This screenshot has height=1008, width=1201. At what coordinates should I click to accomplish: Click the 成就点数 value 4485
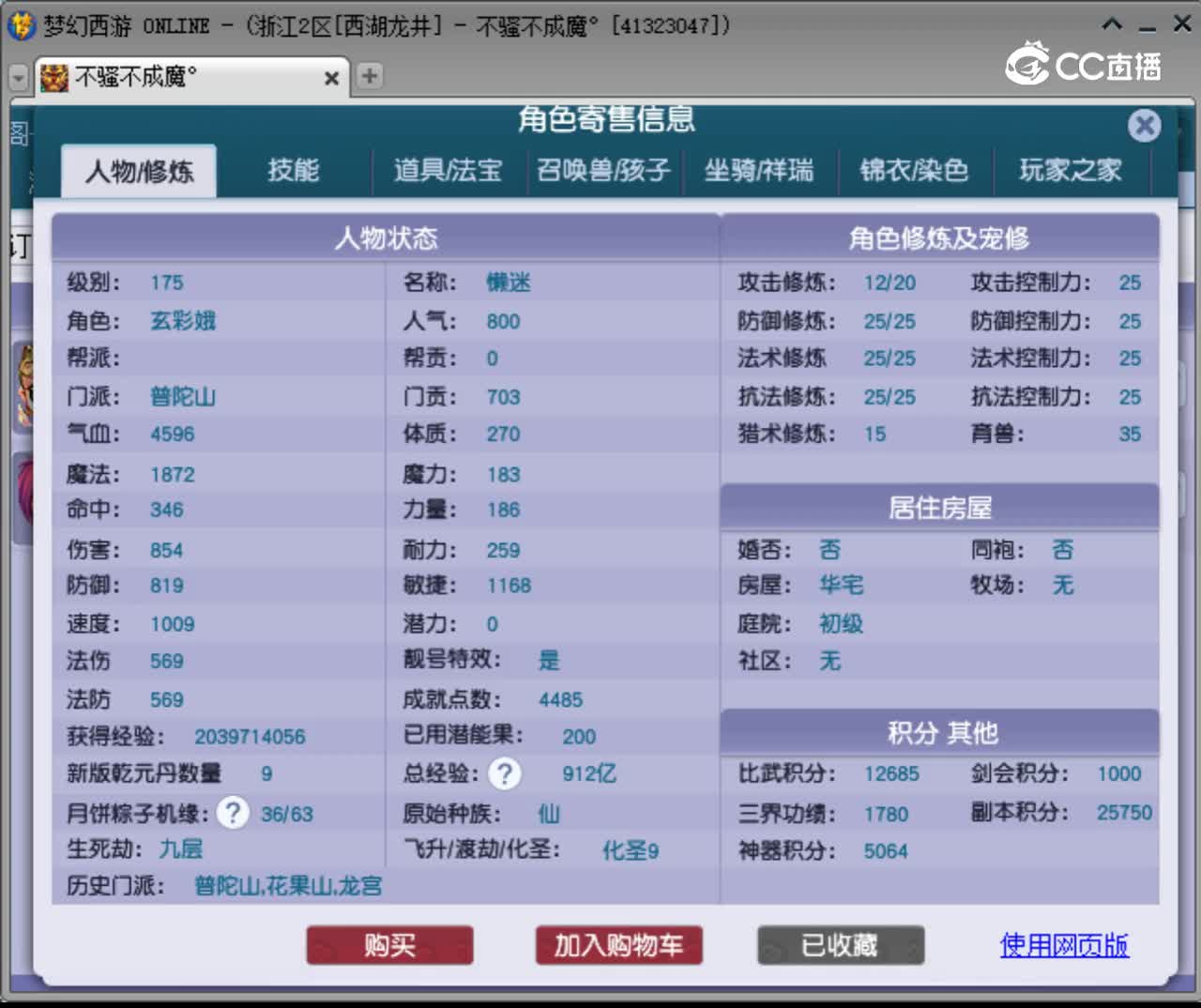click(x=560, y=700)
